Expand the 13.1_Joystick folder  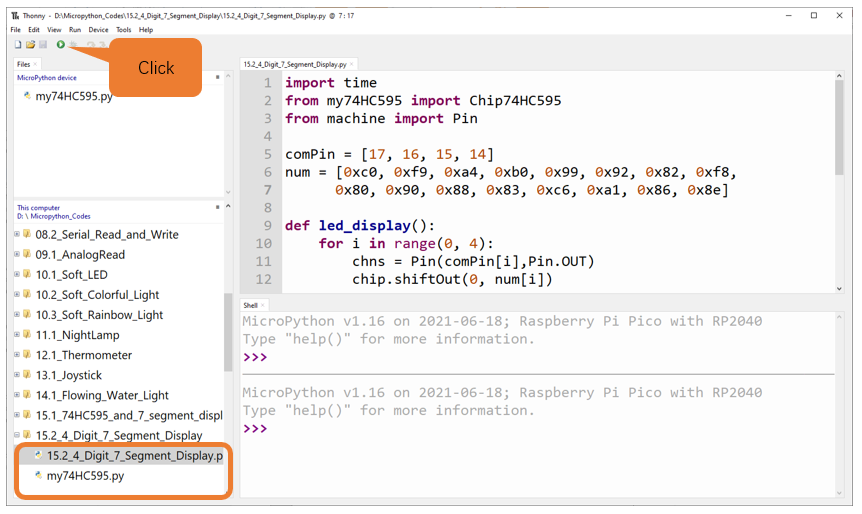[16, 375]
